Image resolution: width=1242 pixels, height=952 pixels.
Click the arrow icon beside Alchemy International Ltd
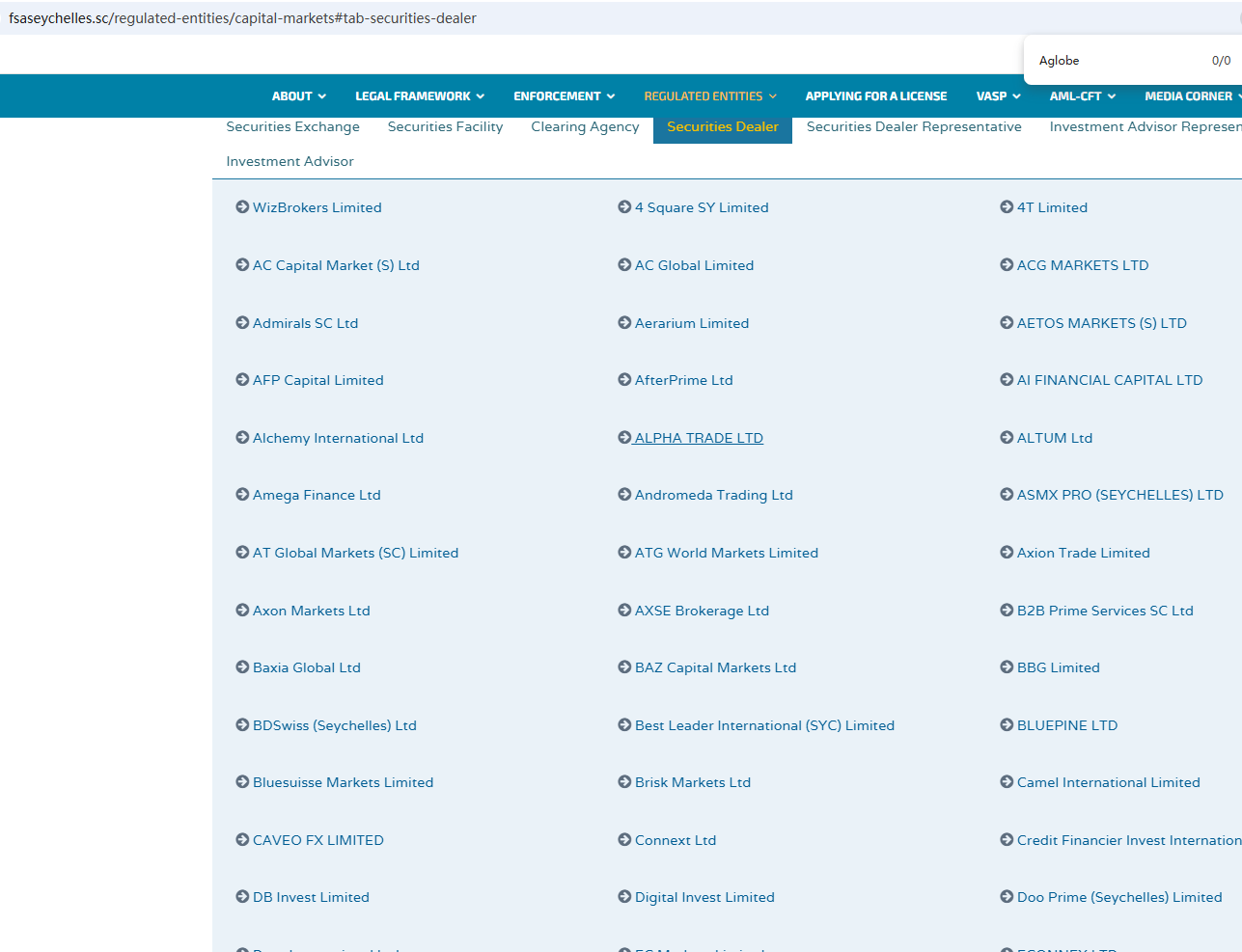click(242, 438)
